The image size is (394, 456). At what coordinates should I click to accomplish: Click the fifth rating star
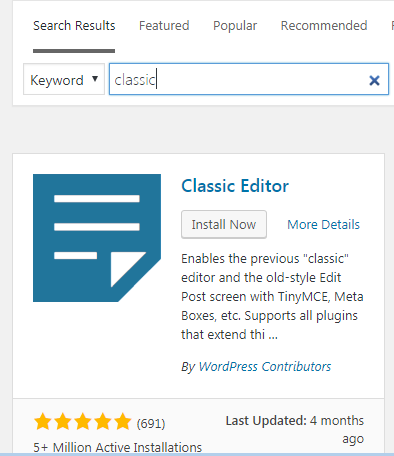pyautogui.click(x=123, y=421)
